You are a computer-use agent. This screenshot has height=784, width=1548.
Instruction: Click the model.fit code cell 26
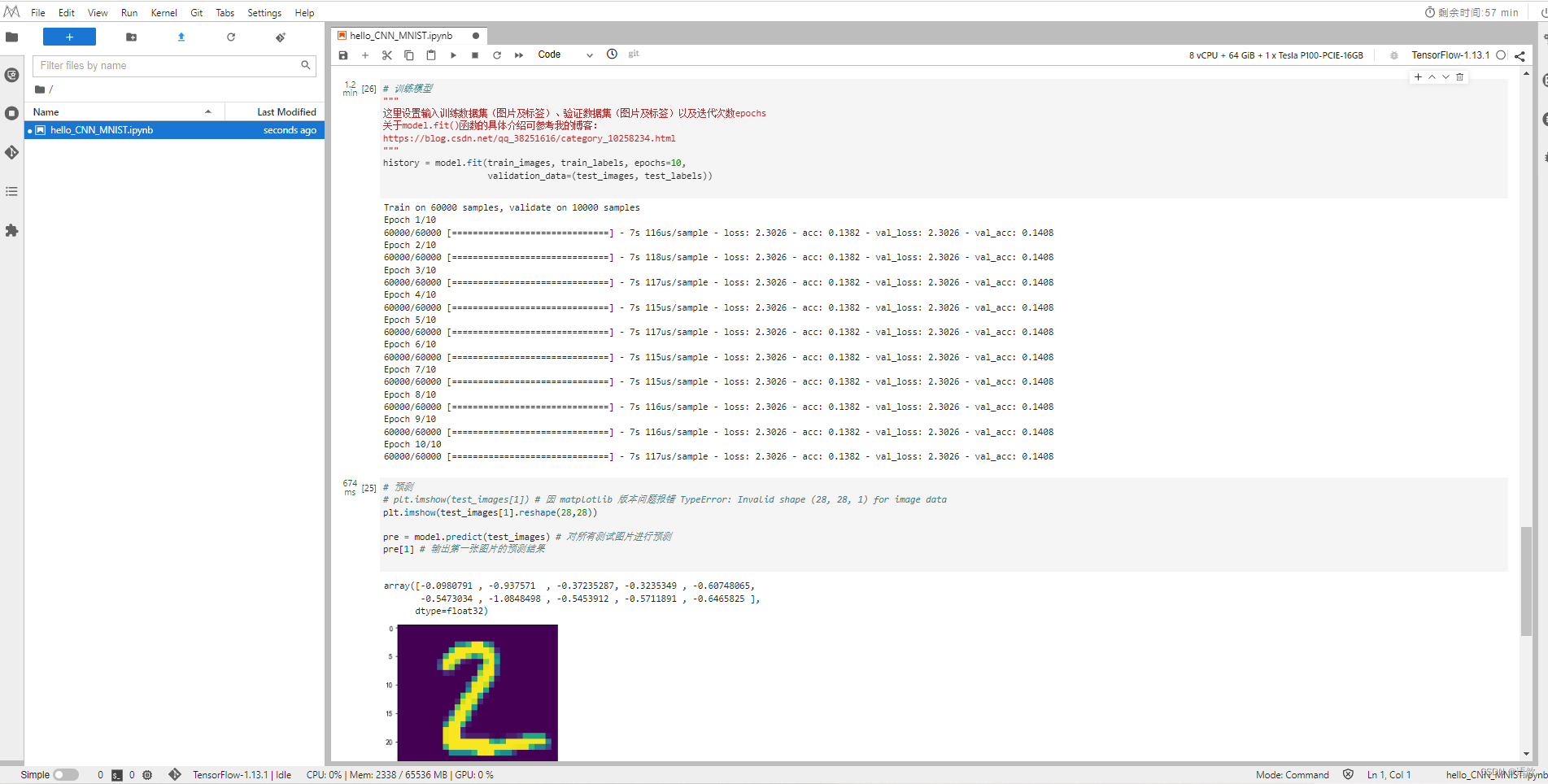click(x=944, y=138)
